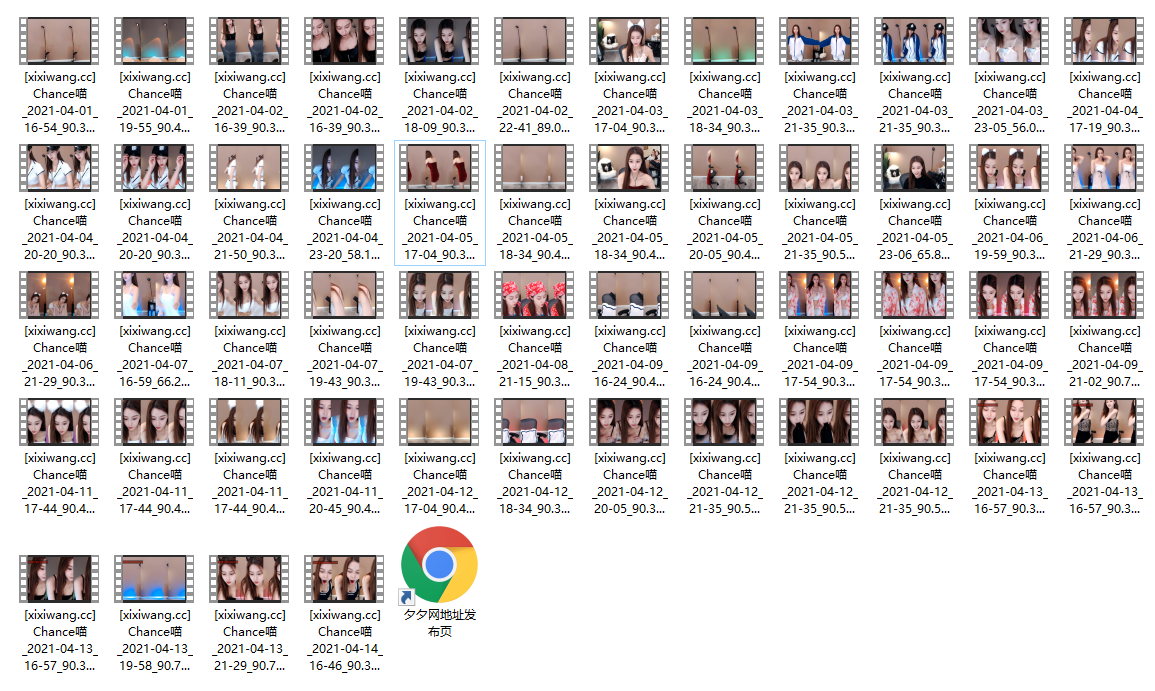Select the 2021-04-04 23-20 video thumbnail
The height and width of the screenshot is (691, 1155).
344,168
